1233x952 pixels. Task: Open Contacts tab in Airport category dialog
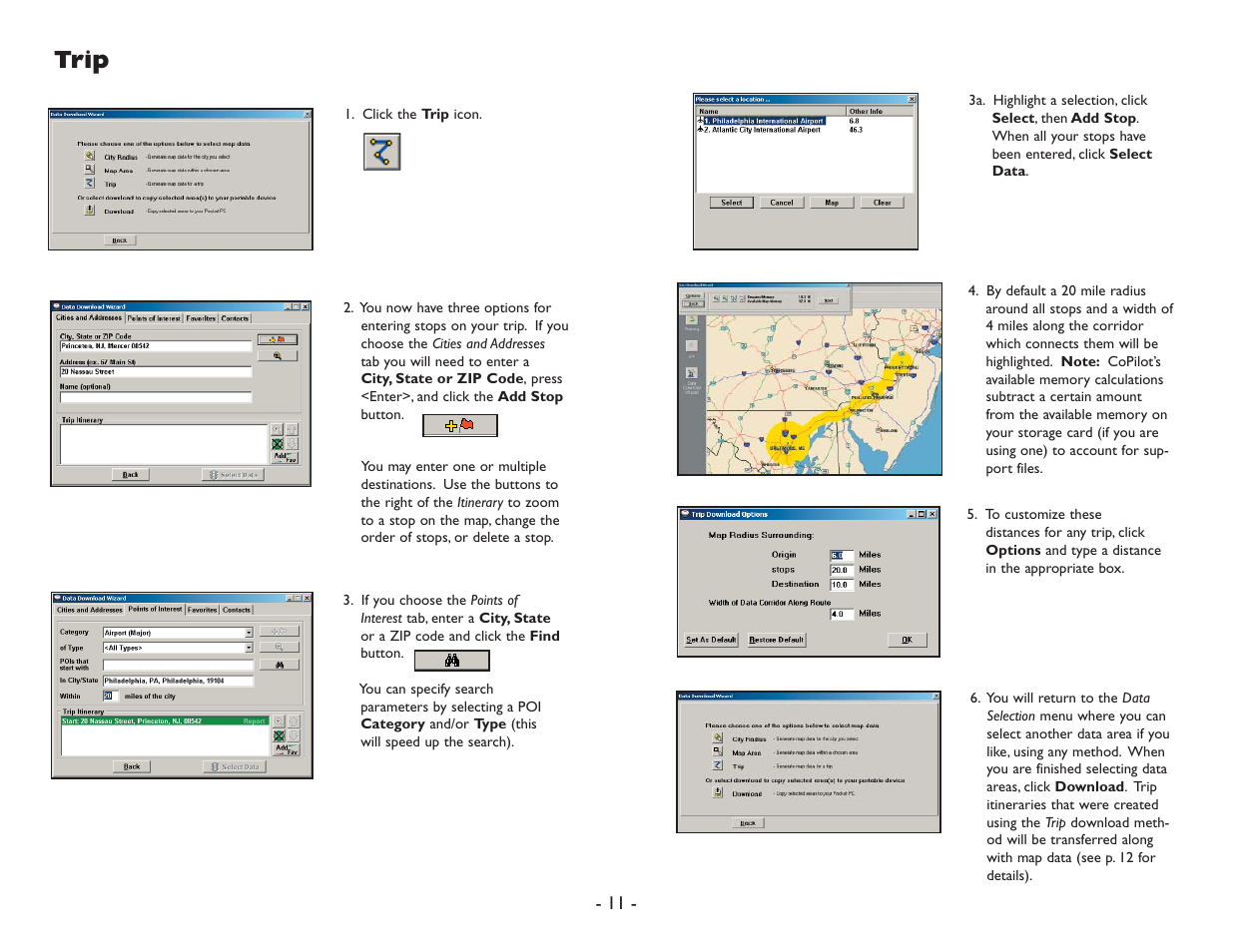point(237,610)
